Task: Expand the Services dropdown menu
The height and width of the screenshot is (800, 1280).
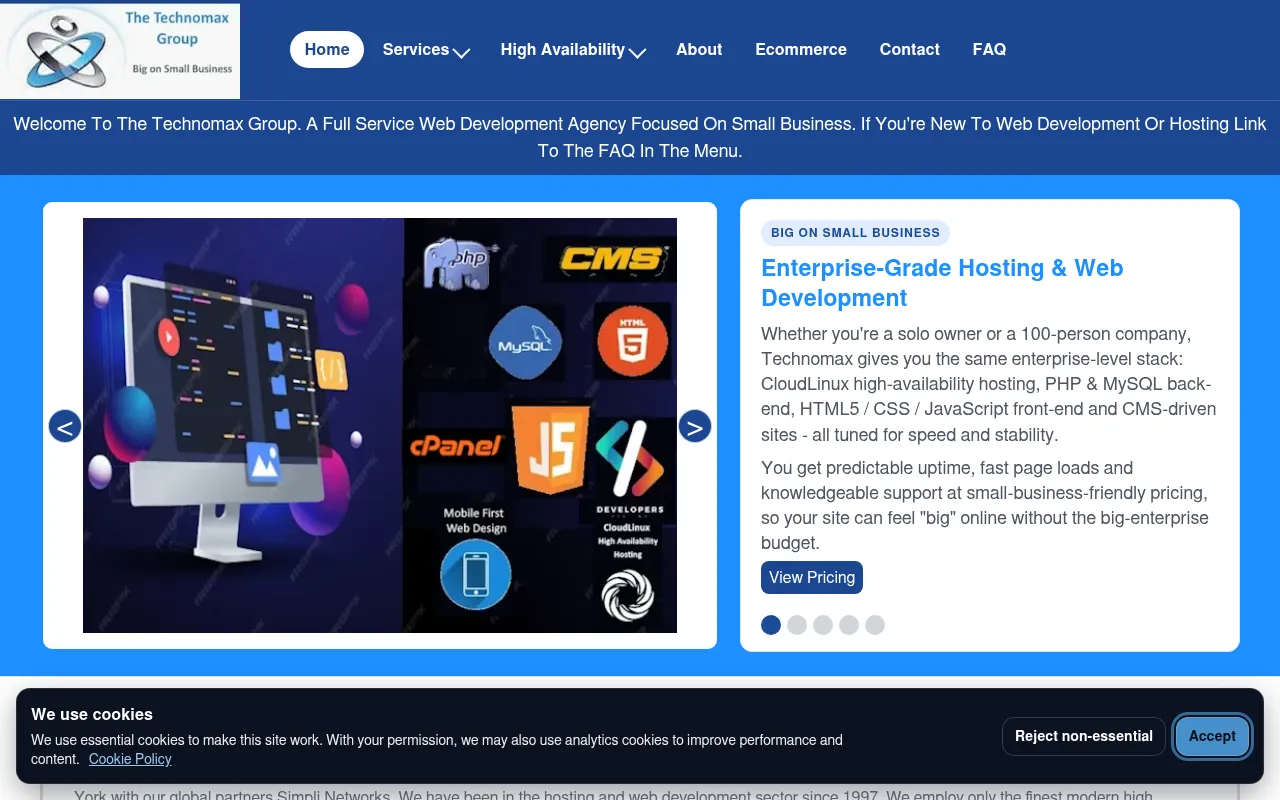Action: pyautogui.click(x=426, y=50)
